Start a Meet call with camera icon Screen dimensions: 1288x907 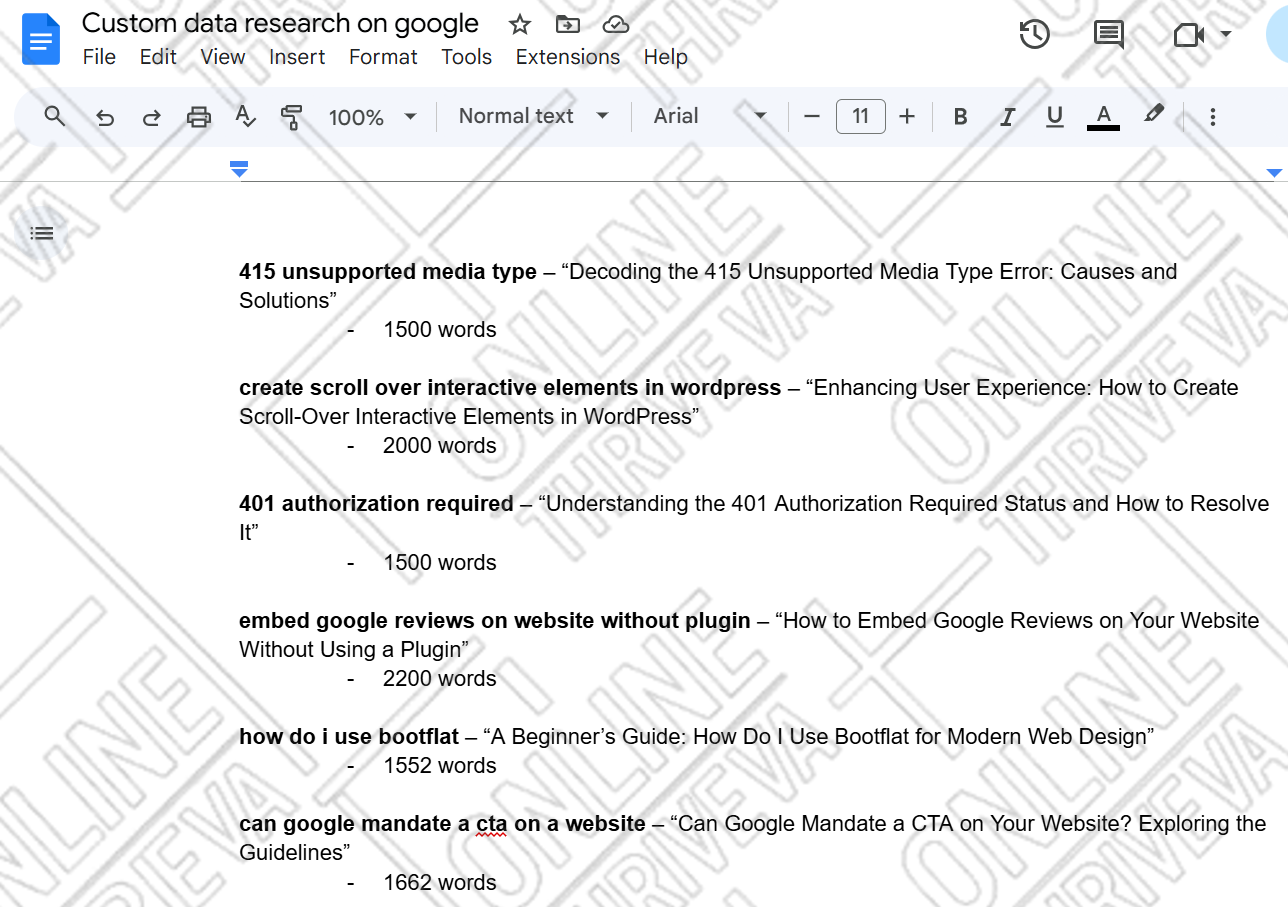[1188, 34]
